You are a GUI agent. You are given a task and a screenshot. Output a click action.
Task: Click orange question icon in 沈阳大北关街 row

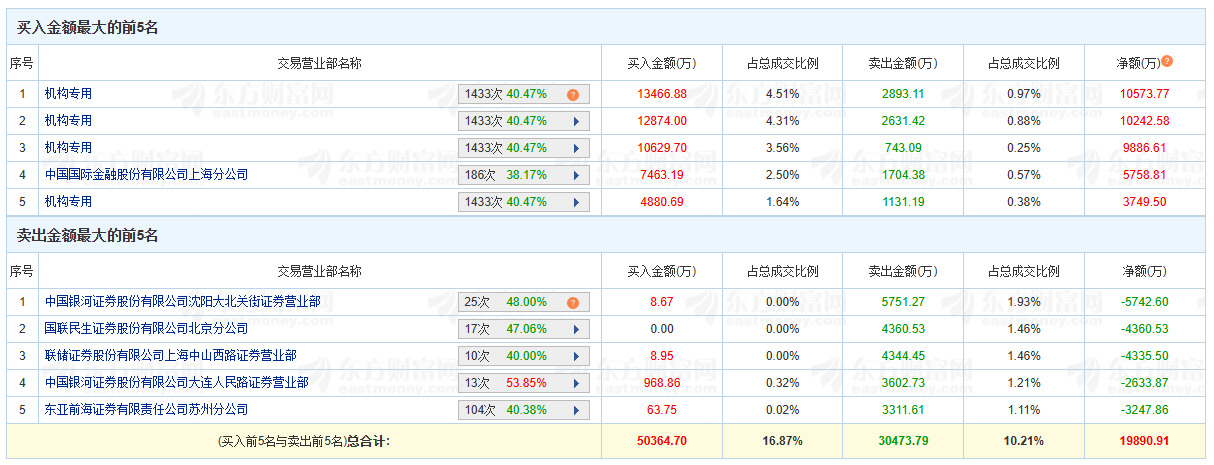pyautogui.click(x=573, y=303)
